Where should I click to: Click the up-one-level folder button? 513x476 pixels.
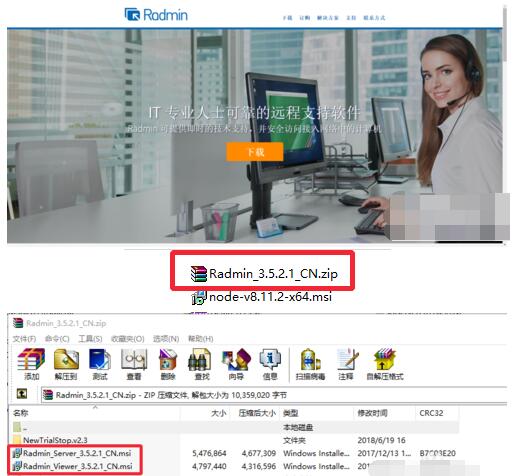pos(22,394)
